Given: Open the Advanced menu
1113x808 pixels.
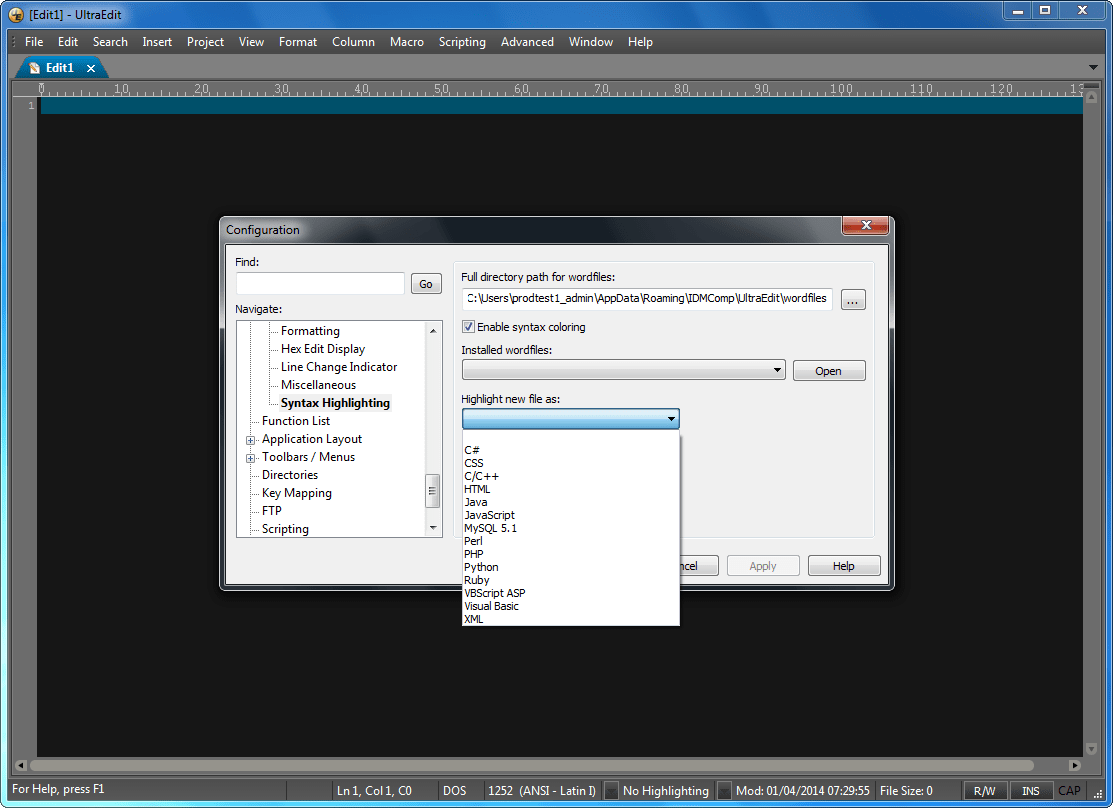Looking at the screenshot, I should [527, 42].
